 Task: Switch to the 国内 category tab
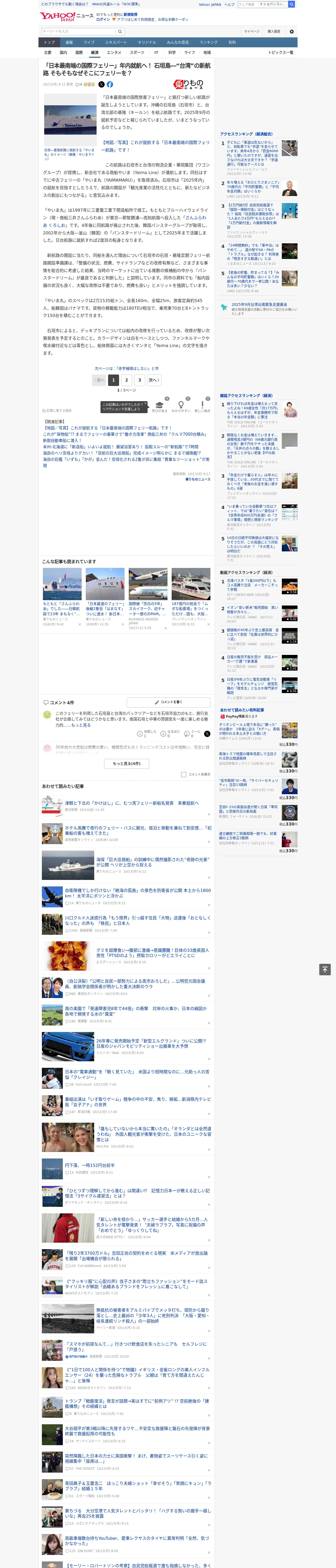tap(63, 53)
